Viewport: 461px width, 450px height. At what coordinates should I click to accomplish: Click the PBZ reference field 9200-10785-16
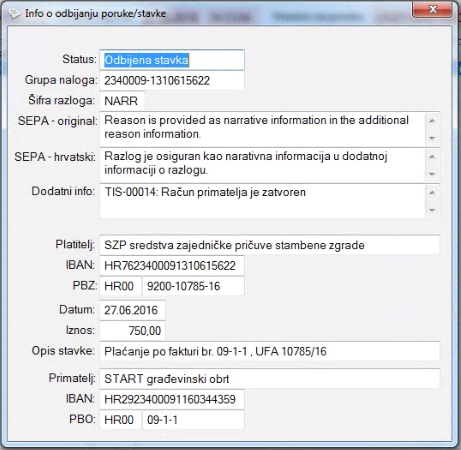tap(193, 286)
